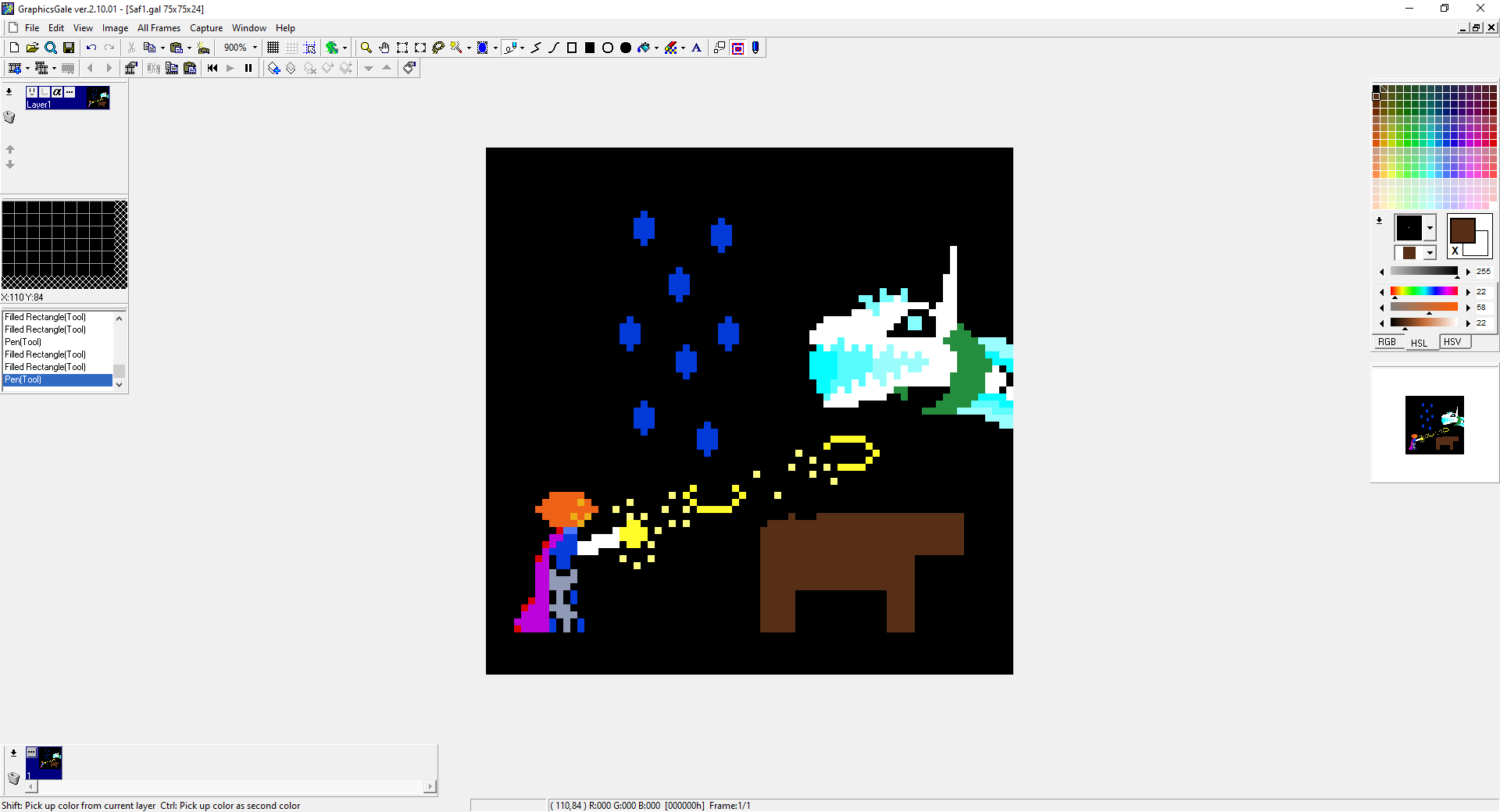Screen dimensions: 1500x812
Task: Click the paste clipboard icon in main toolbar
Action: tap(177, 48)
